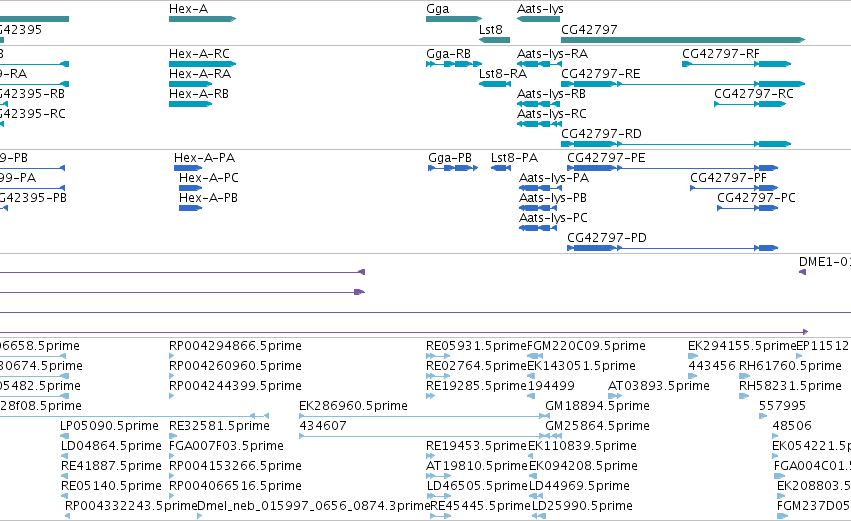Image resolution: width=851 pixels, height=521 pixels.
Task: Select the Aats-lys-RB transcript
Action: (539, 104)
